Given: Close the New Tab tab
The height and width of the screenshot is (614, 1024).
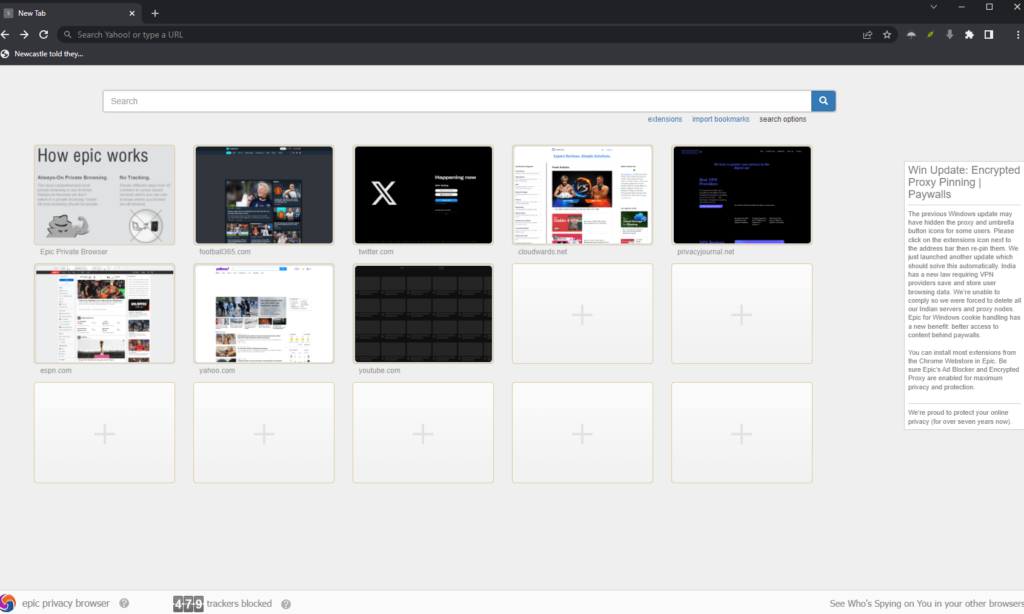Looking at the screenshot, I should tap(132, 13).
